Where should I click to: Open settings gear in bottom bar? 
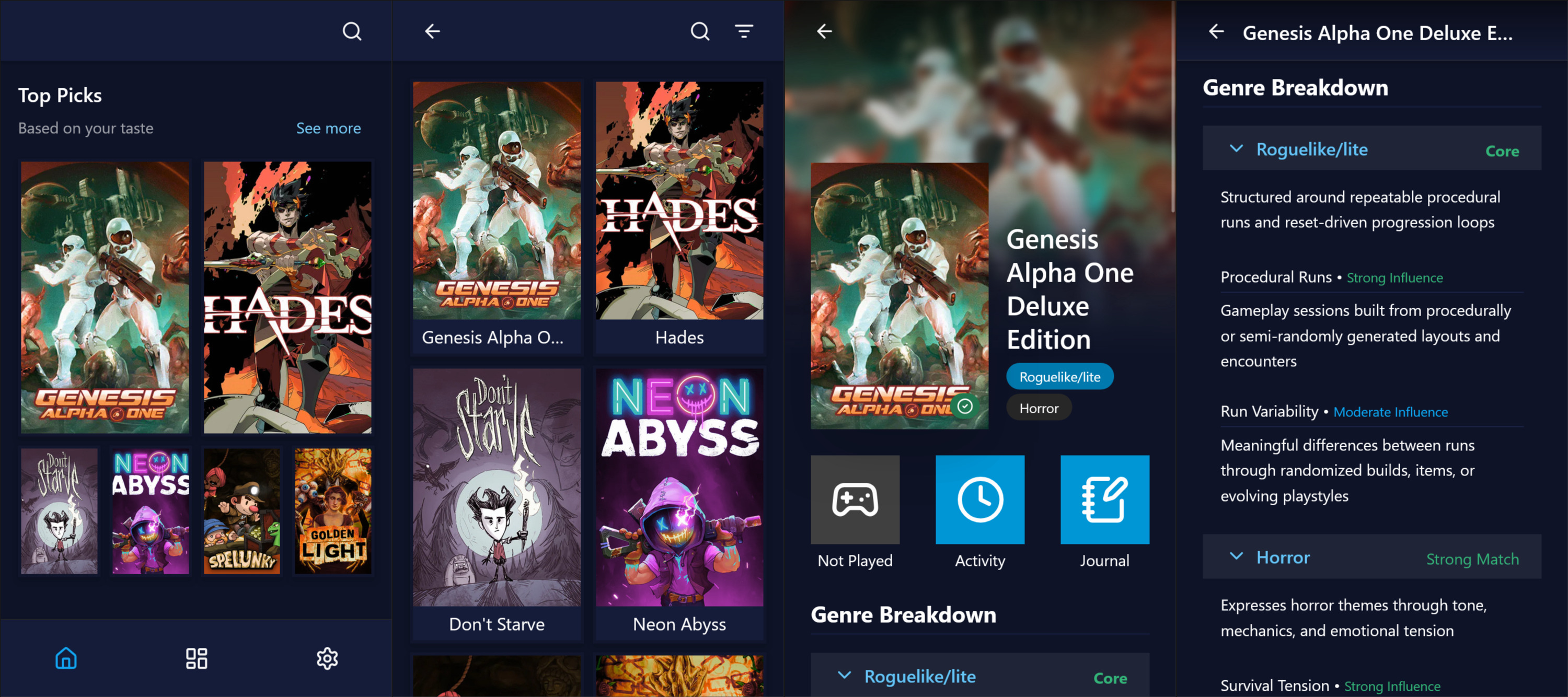pyautogui.click(x=327, y=658)
